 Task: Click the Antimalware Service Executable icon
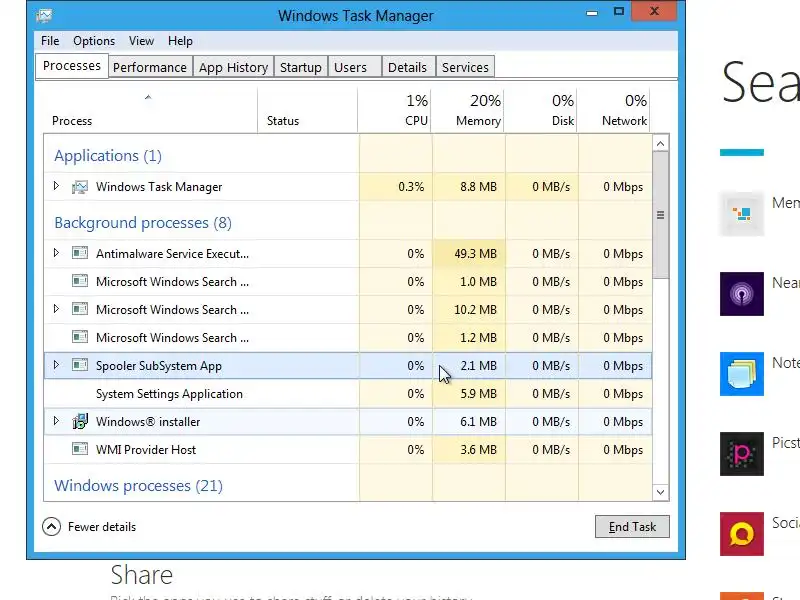pos(80,253)
